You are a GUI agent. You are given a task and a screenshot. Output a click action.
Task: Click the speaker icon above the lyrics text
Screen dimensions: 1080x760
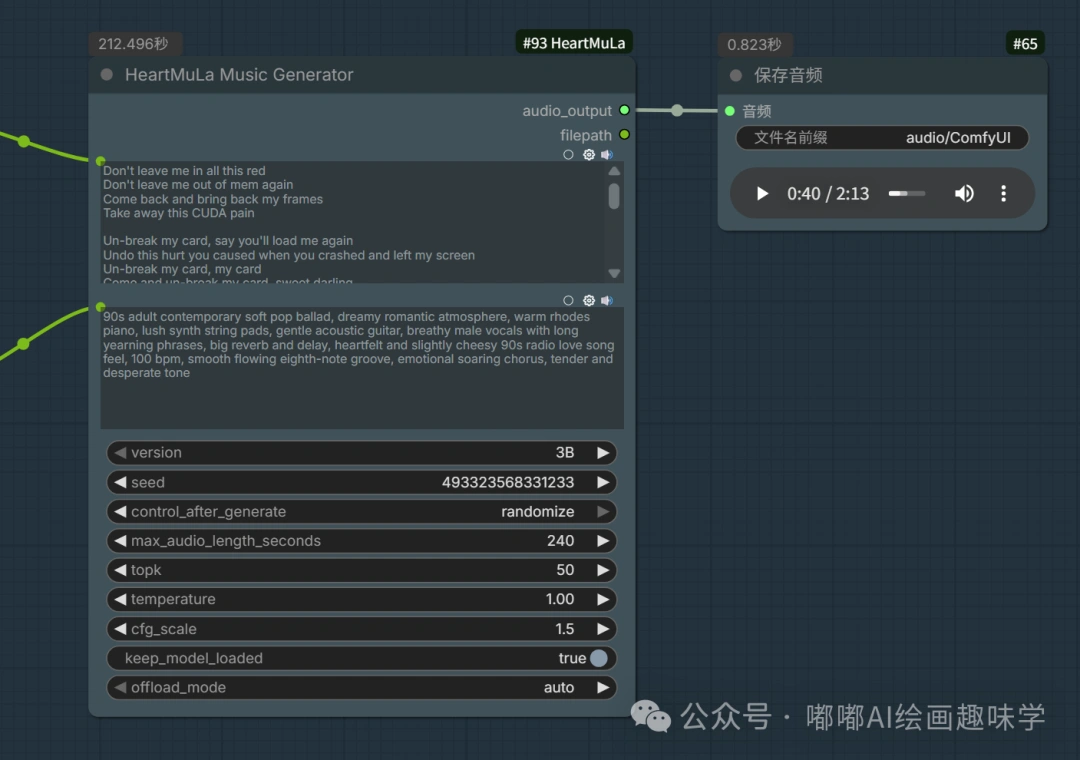pyautogui.click(x=607, y=155)
